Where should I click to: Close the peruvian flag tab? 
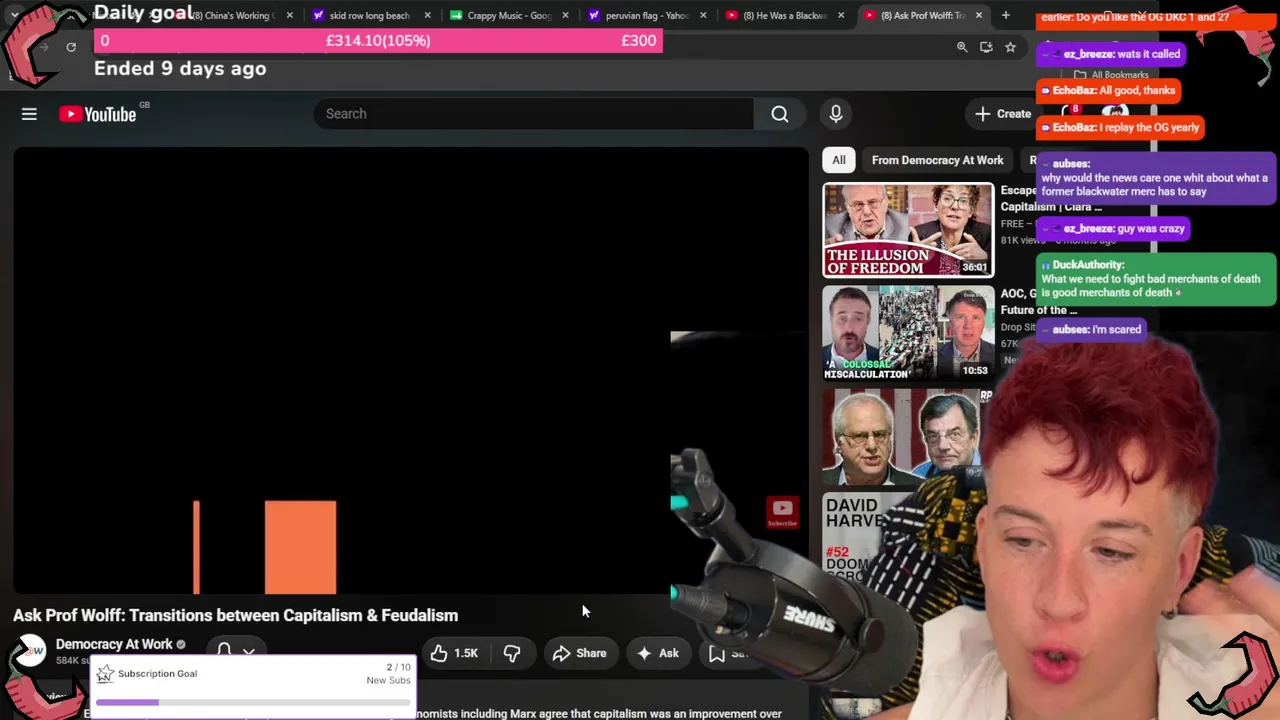coord(703,15)
